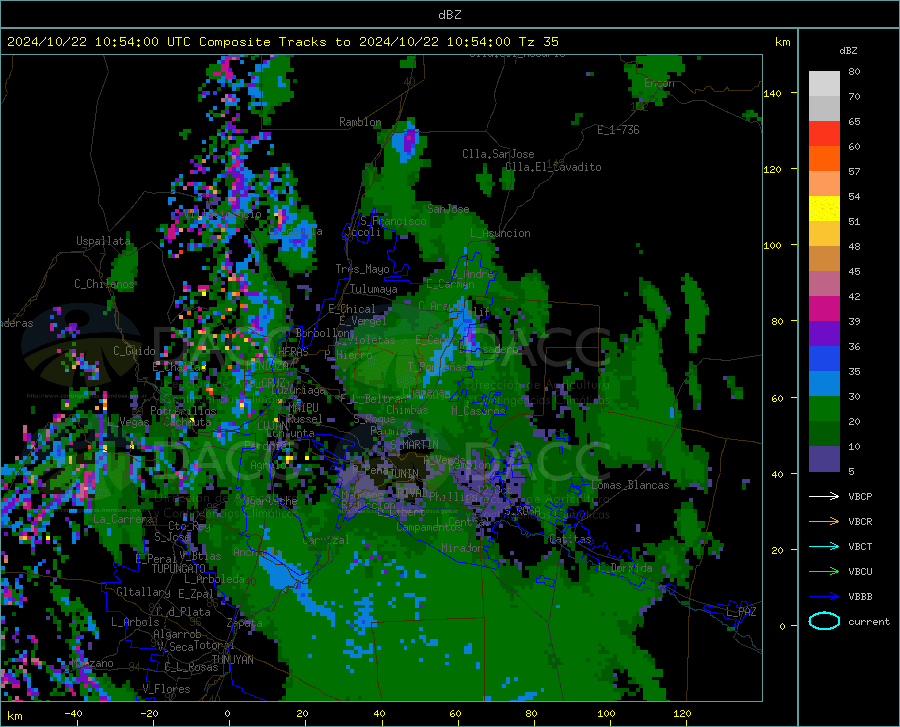Click the 'Tz 35' header value
The height and width of the screenshot is (727, 900).
coord(538,42)
